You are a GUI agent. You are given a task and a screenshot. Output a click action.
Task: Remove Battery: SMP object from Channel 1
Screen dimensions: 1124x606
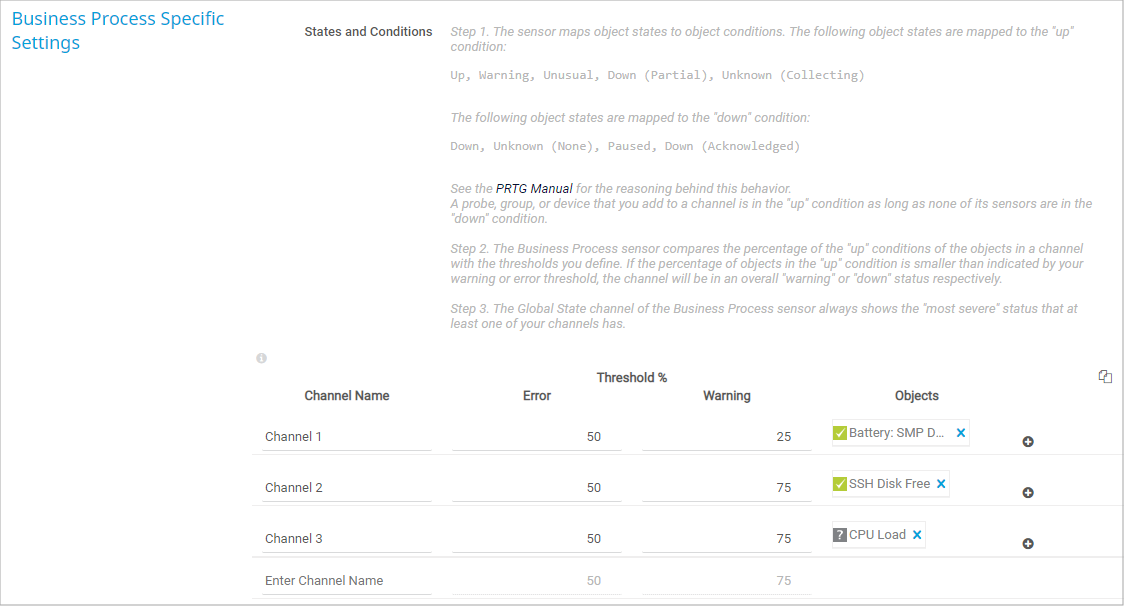pos(961,433)
